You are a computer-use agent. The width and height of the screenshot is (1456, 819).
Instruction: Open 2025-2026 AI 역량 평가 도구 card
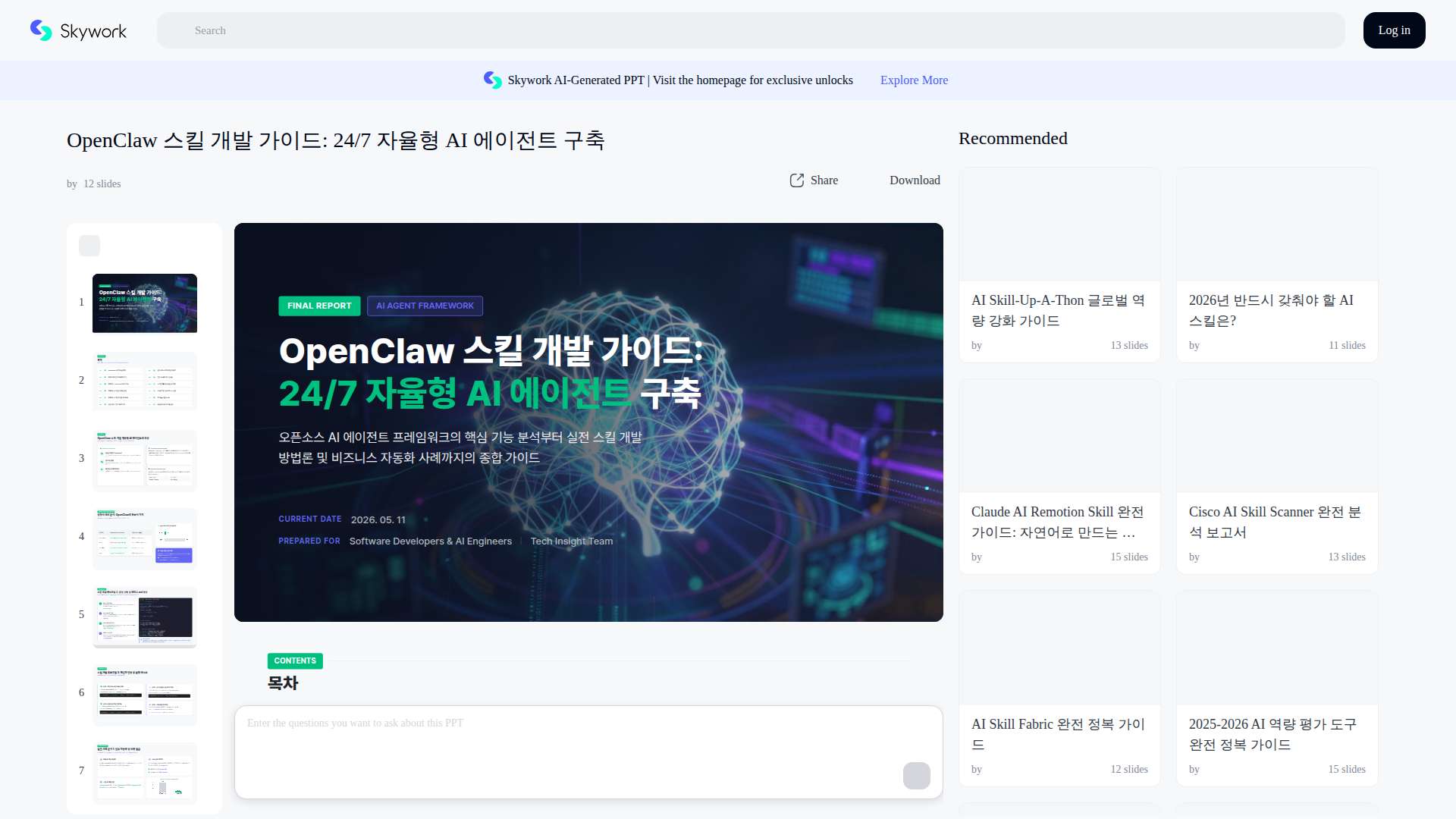point(1277,689)
